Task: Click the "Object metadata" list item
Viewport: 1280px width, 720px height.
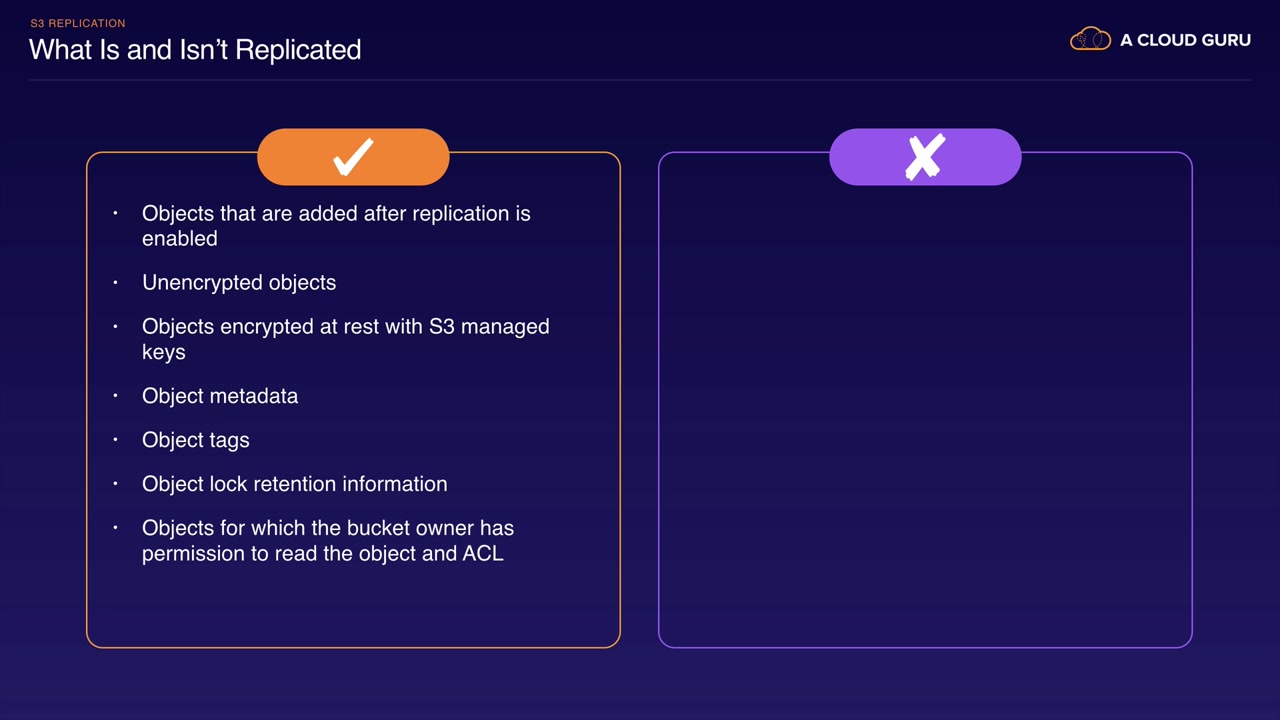Action: pos(220,396)
